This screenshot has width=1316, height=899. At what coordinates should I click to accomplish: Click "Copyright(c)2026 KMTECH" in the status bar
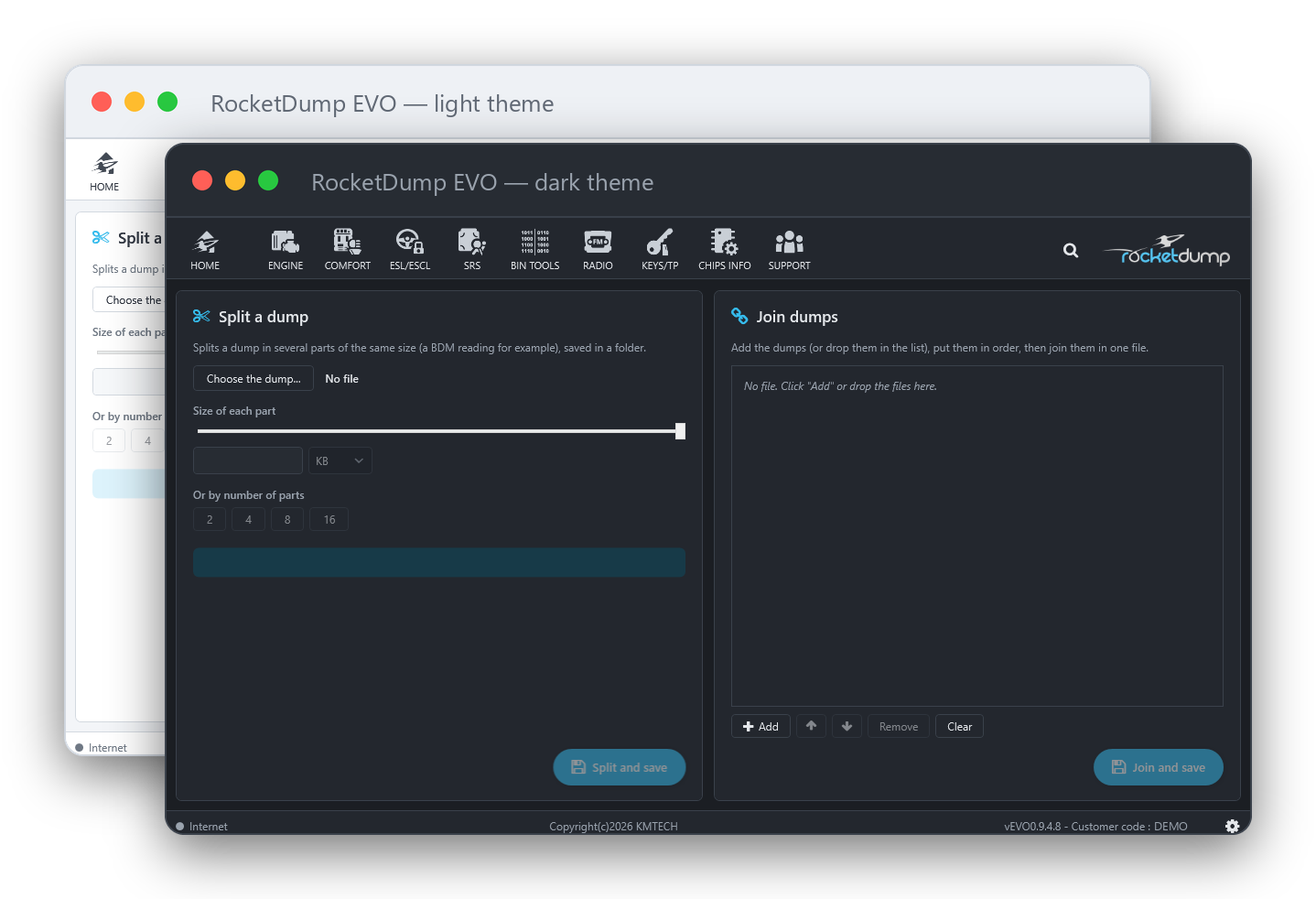(x=613, y=827)
